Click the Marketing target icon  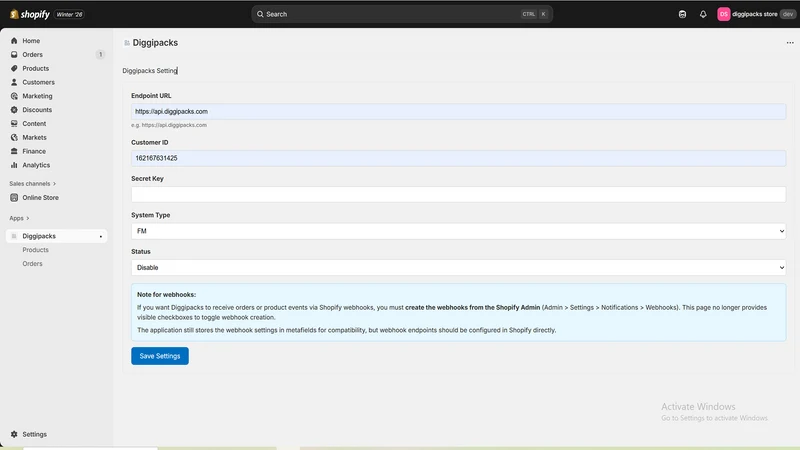click(14, 96)
